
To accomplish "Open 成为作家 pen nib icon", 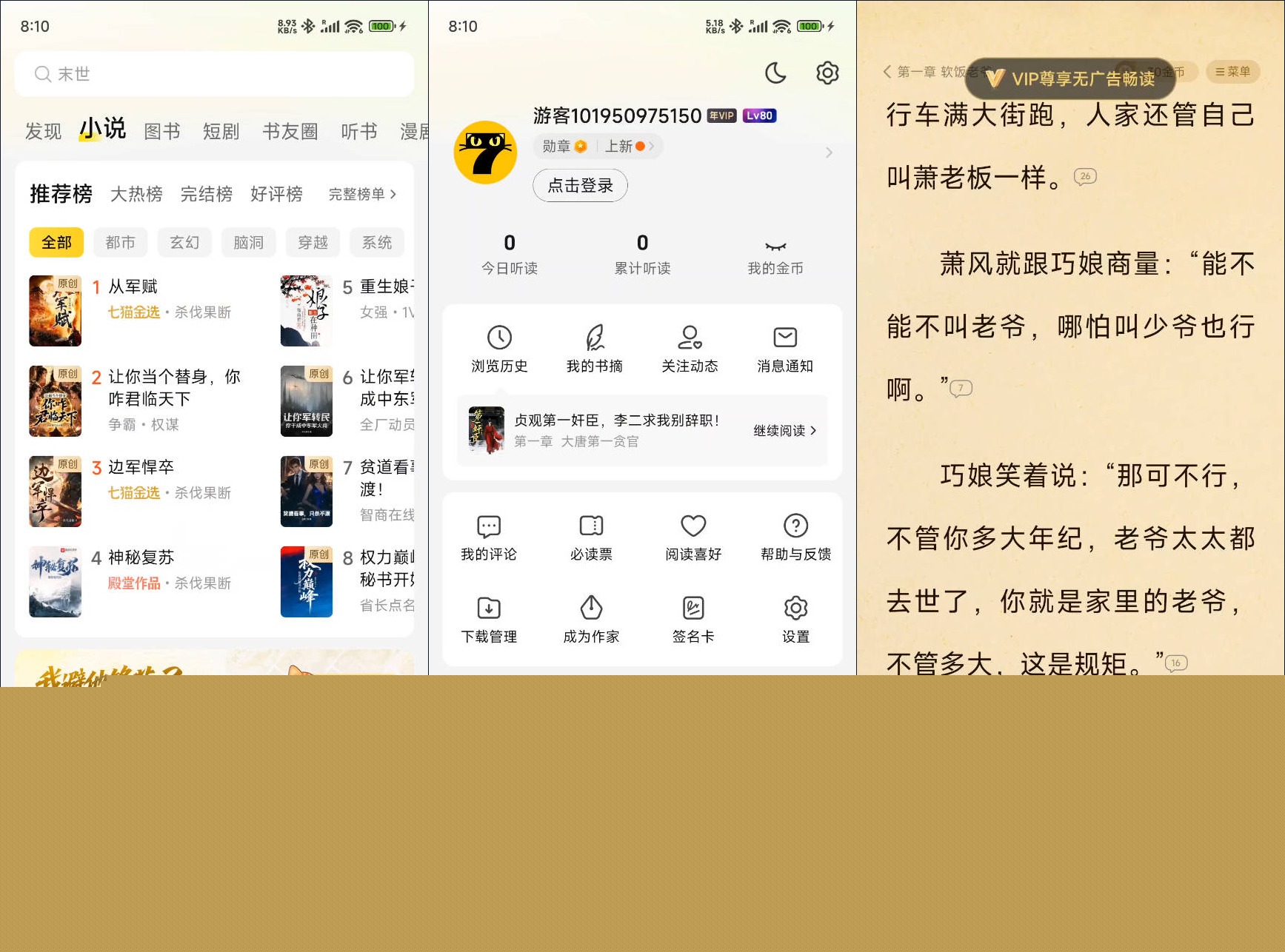I will (x=591, y=608).
